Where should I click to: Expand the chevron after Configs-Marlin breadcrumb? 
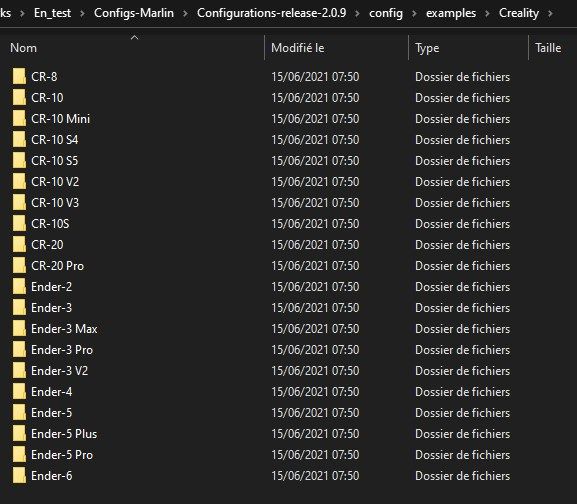[185, 14]
